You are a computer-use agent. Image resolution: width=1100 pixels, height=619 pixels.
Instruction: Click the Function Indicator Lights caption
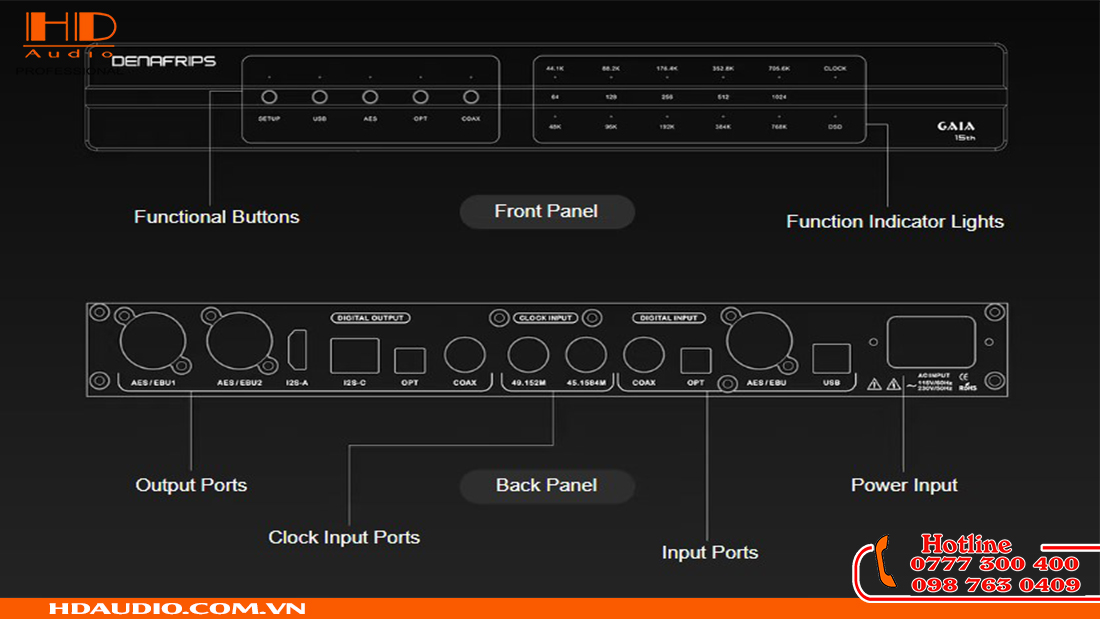pyautogui.click(x=895, y=222)
